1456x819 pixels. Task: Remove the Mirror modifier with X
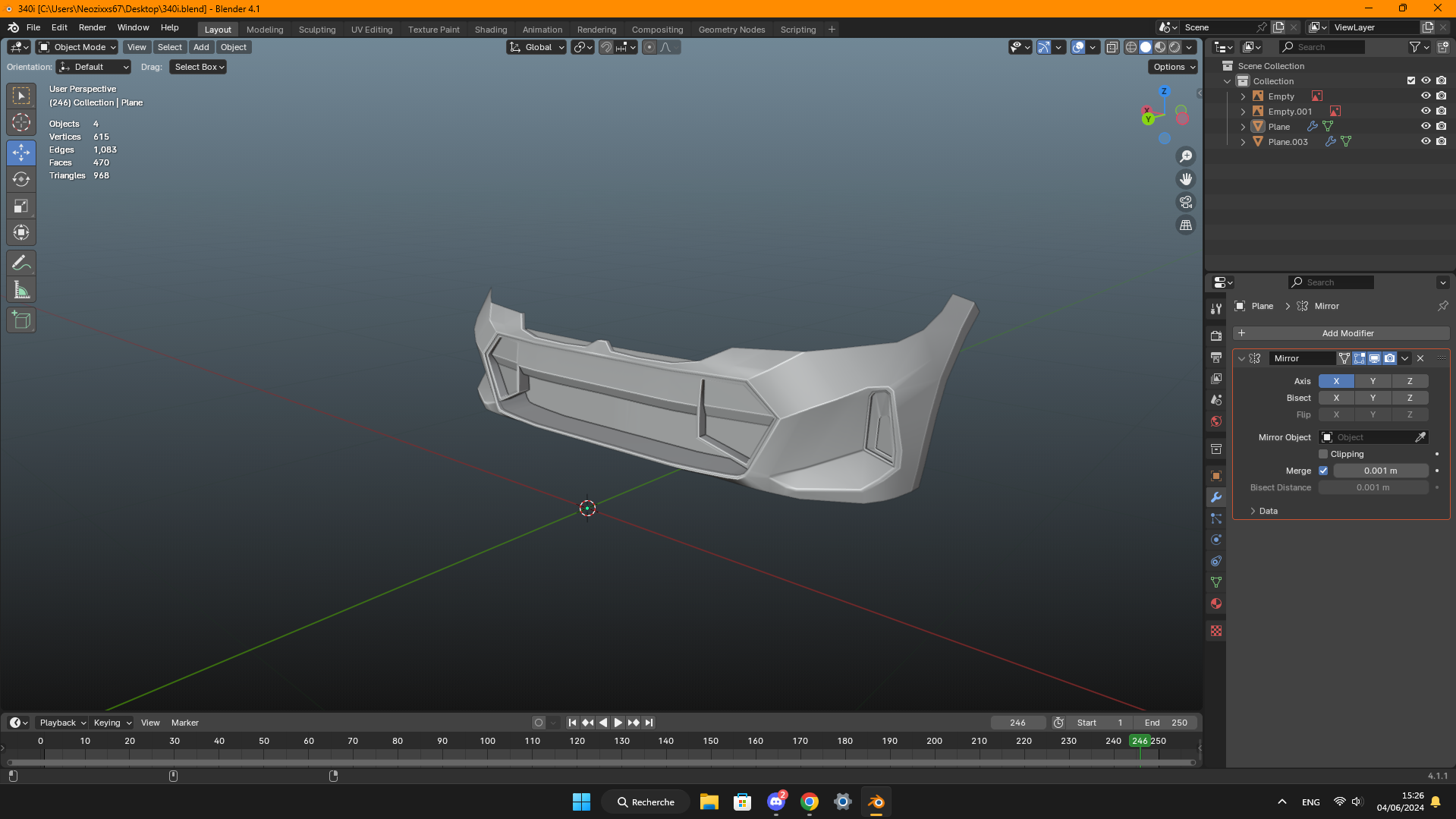1420,358
